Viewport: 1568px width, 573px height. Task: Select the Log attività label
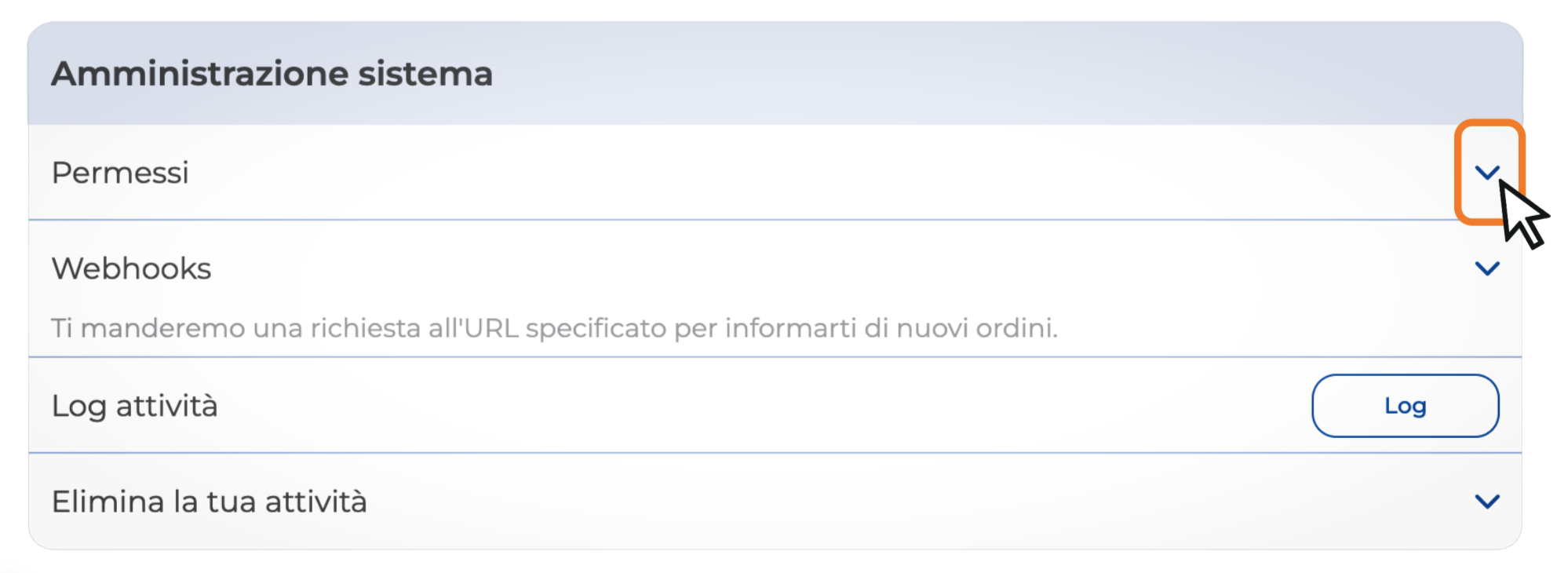tap(134, 406)
